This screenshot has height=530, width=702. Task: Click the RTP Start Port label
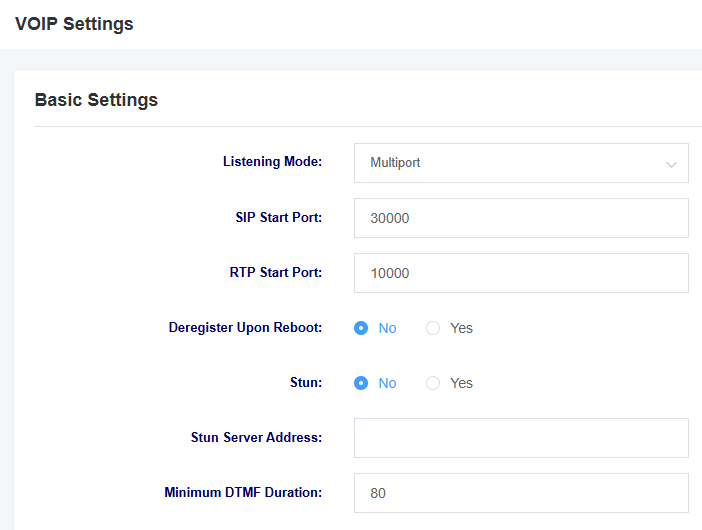coord(276,273)
